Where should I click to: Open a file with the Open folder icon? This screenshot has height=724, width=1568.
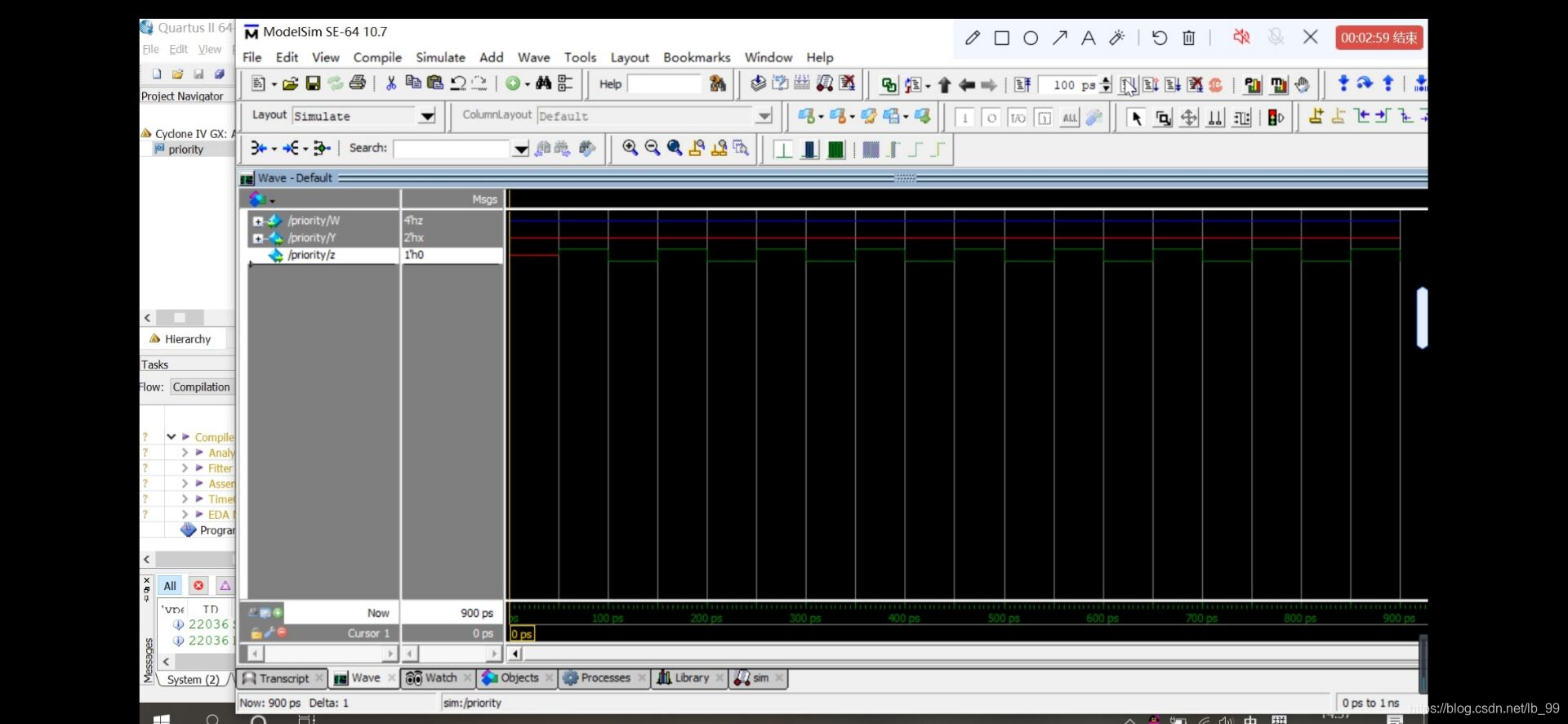click(290, 83)
